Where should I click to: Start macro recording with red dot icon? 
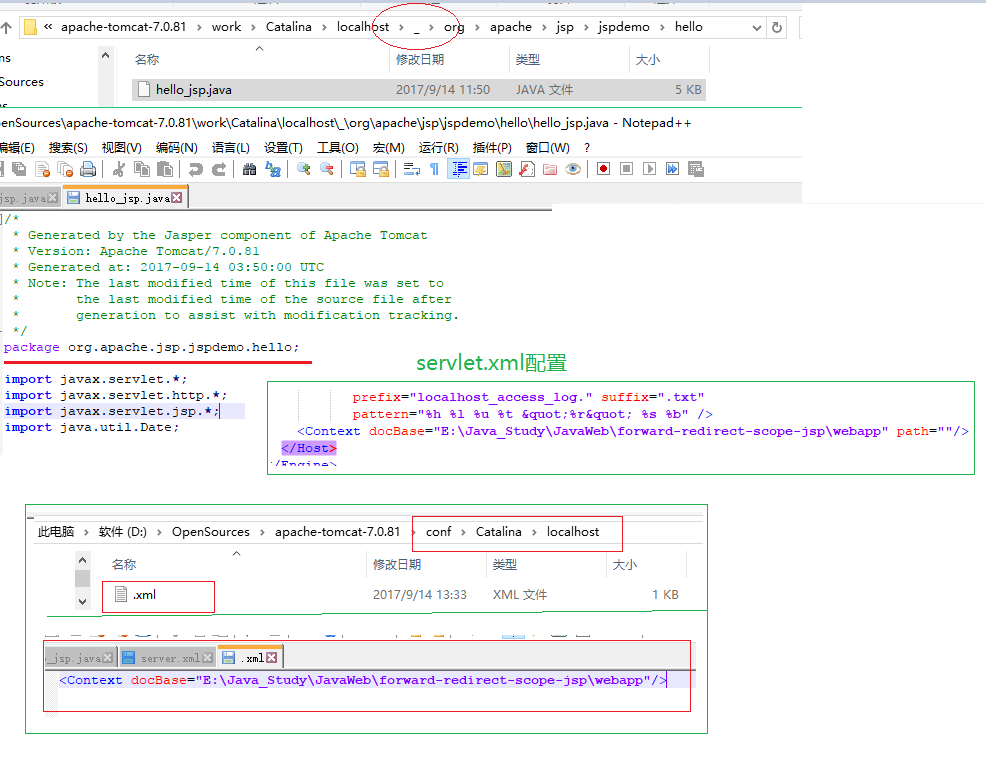(x=604, y=169)
